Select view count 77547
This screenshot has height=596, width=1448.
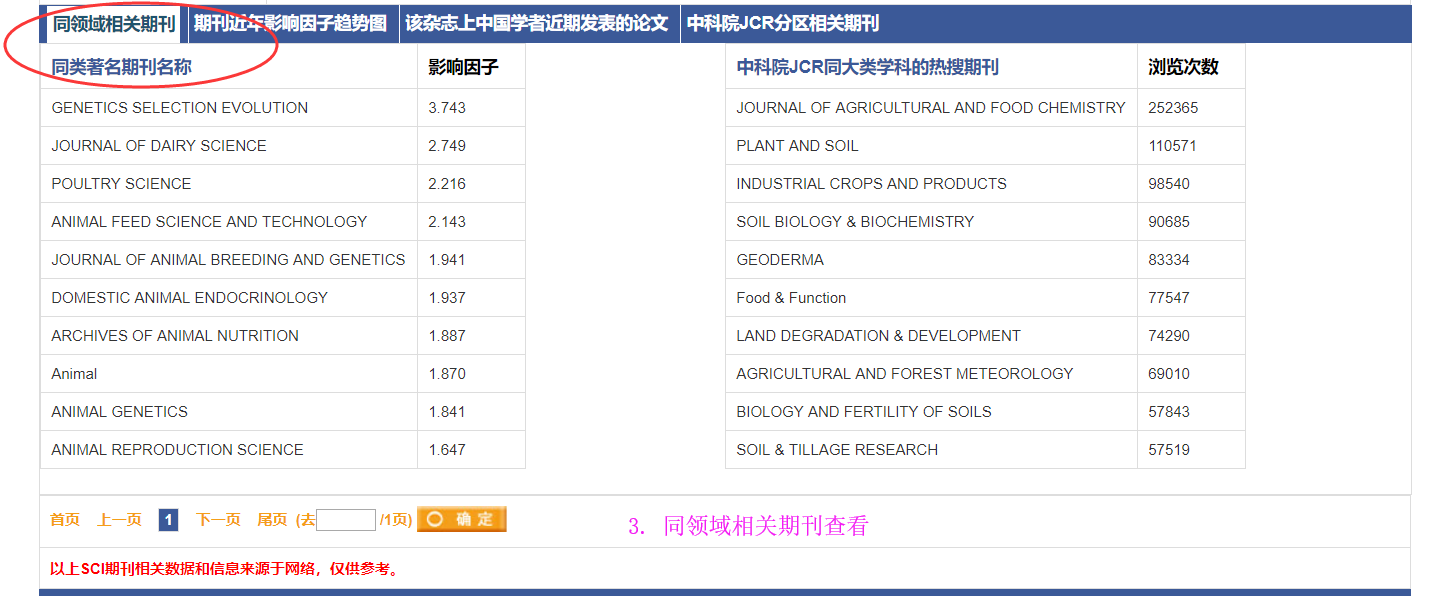coord(1169,298)
